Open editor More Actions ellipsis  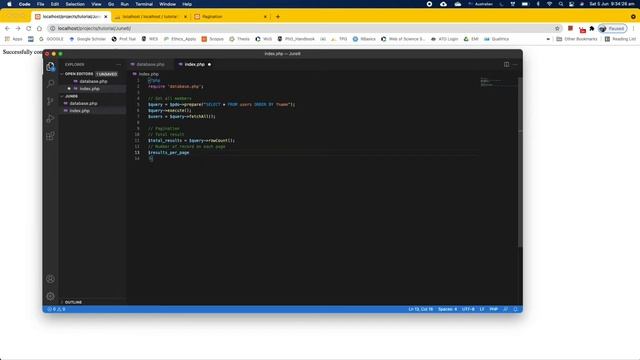(x=515, y=64)
